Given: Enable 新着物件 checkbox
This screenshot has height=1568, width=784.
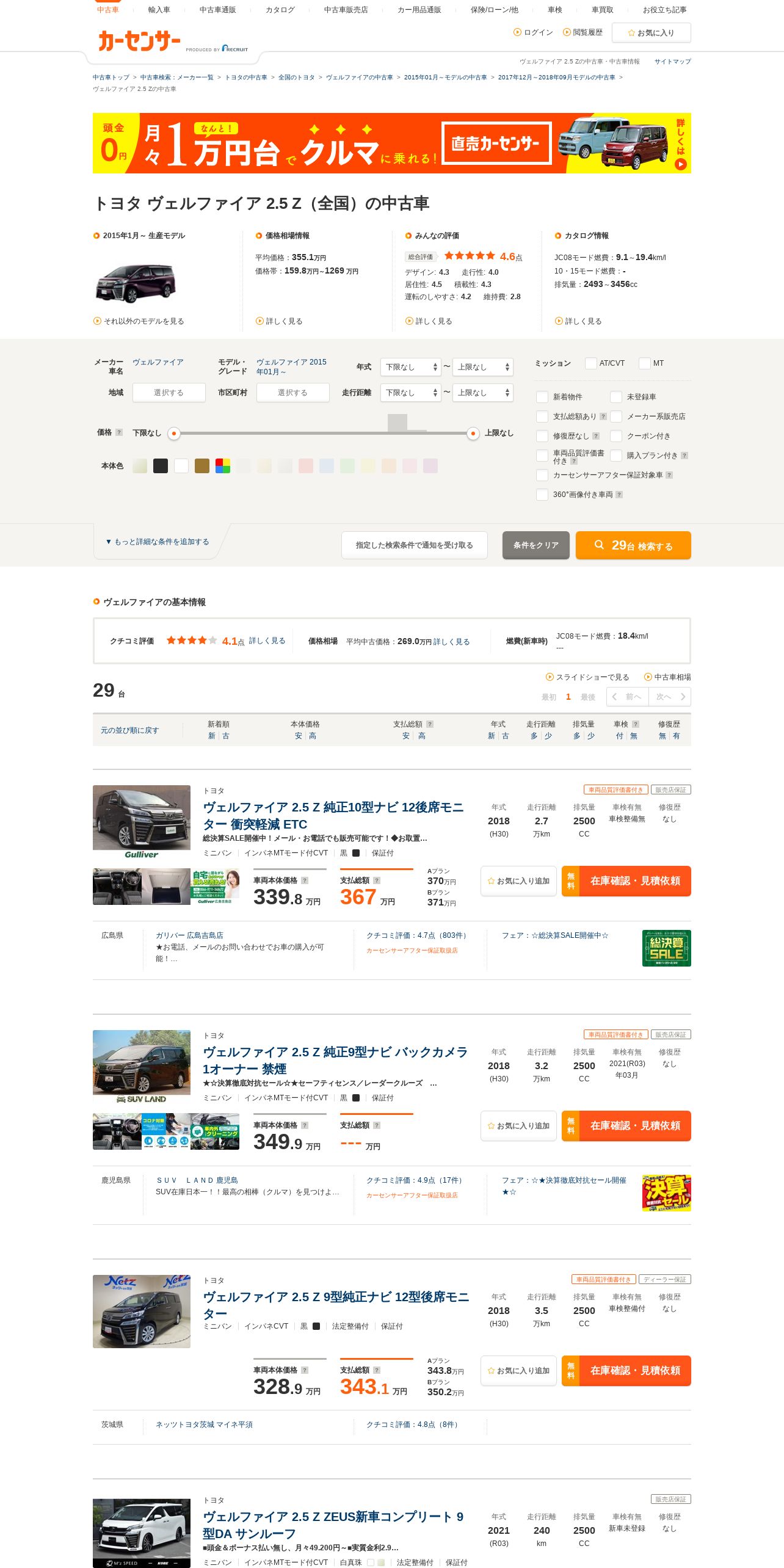Looking at the screenshot, I should 542,397.
